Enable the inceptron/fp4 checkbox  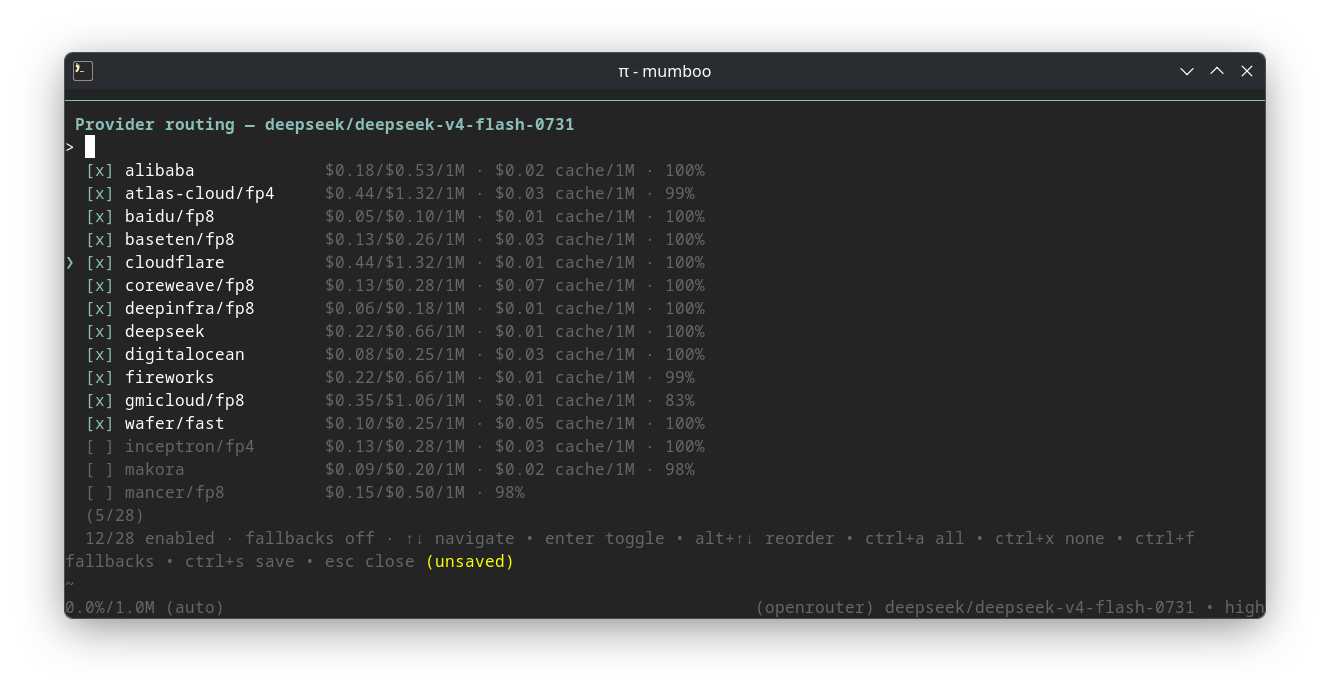point(100,446)
